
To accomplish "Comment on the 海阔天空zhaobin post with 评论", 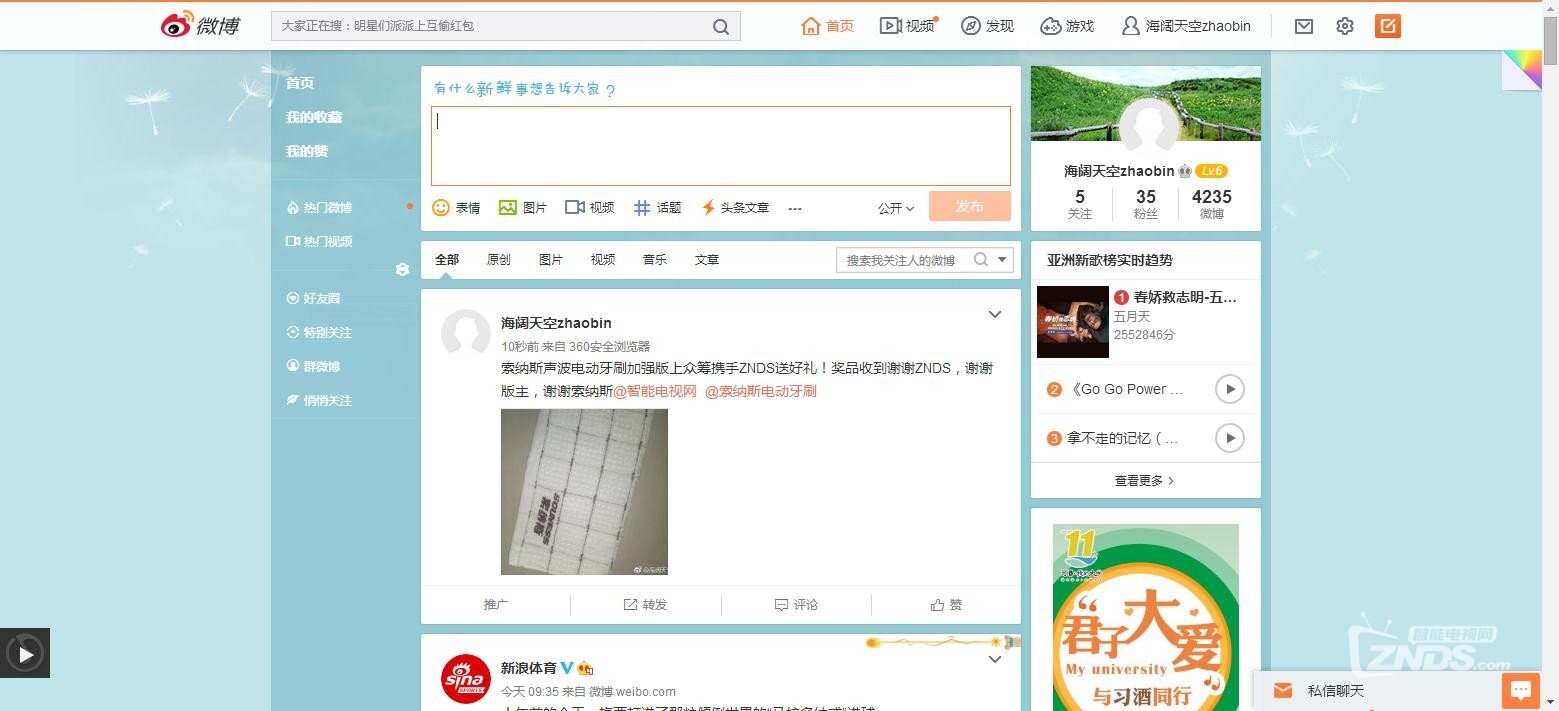I will coord(796,605).
